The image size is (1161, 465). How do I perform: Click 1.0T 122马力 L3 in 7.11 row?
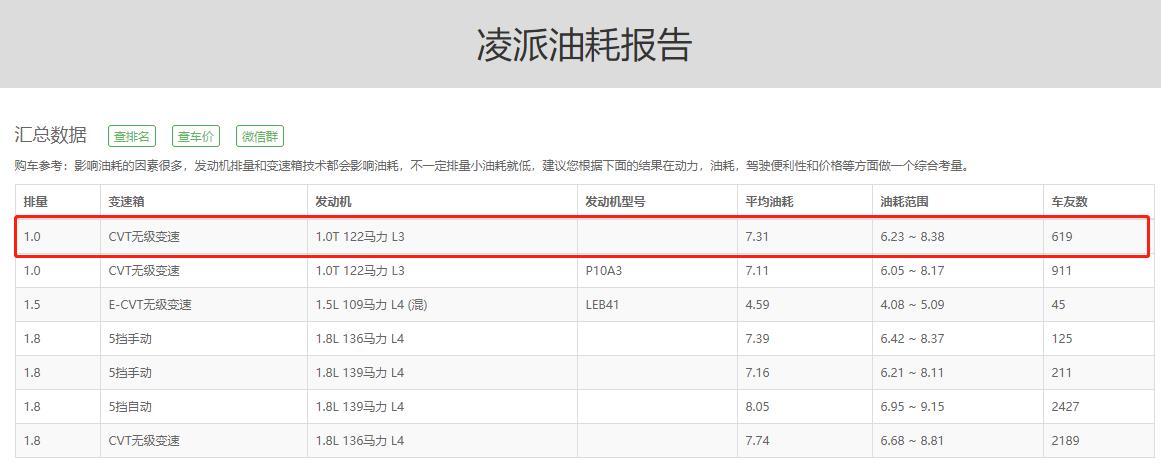(x=360, y=271)
